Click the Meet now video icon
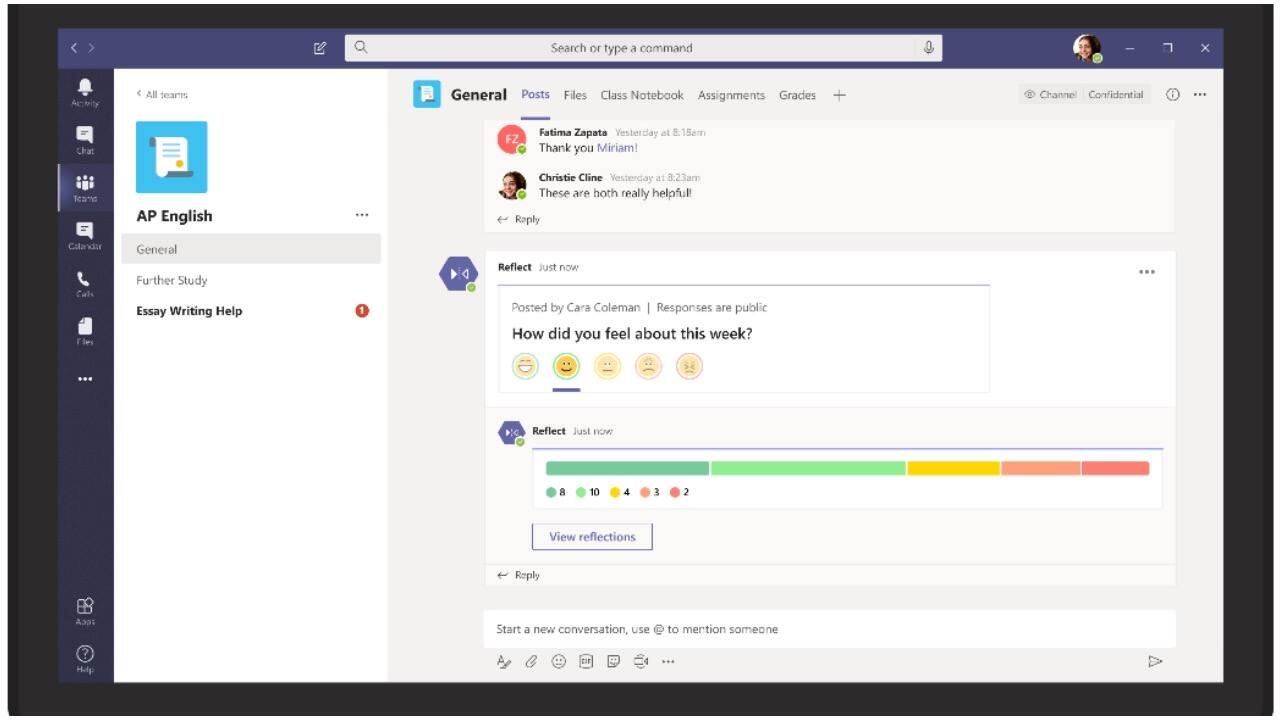The width and height of the screenshot is (1280, 720). point(641,661)
